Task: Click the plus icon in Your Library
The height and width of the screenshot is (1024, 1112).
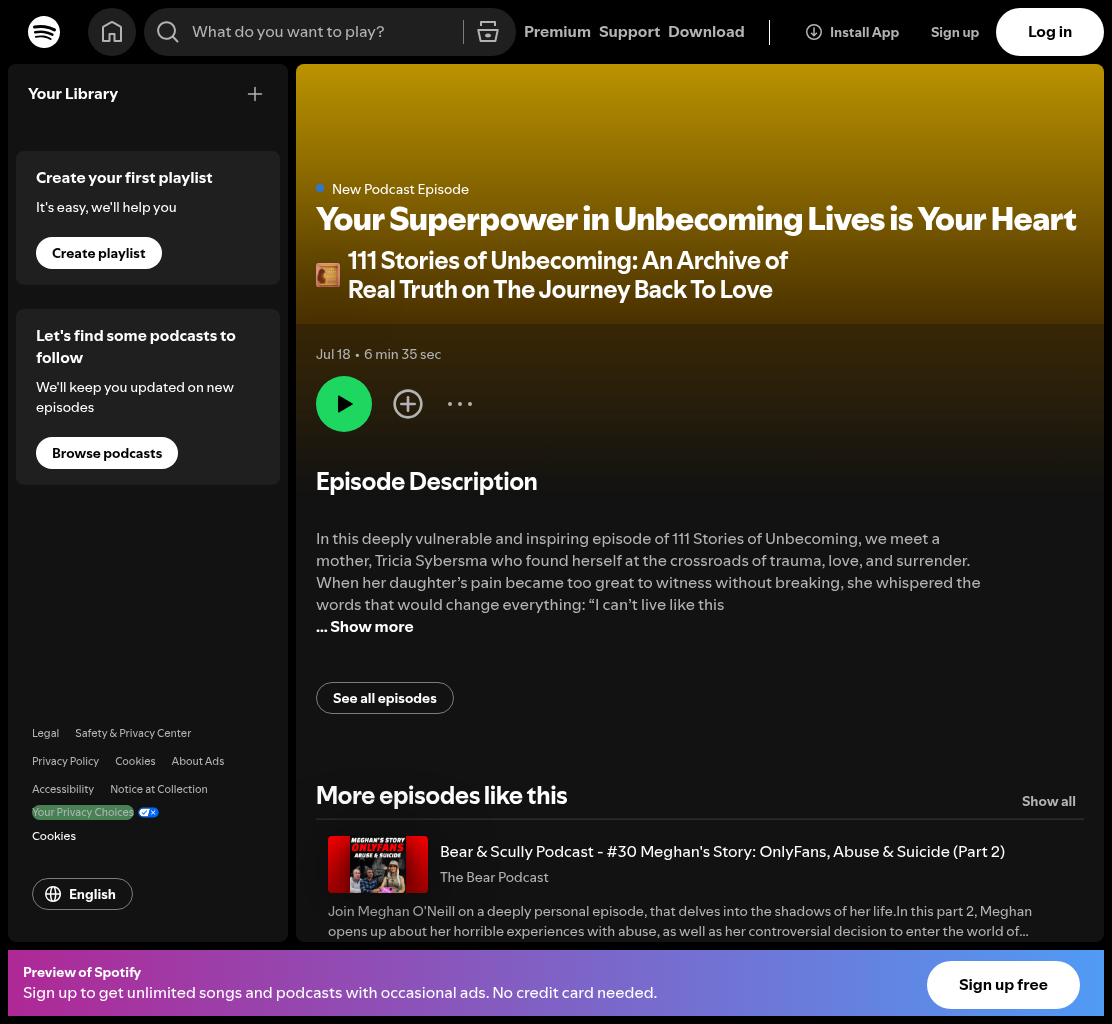Action: point(255,94)
